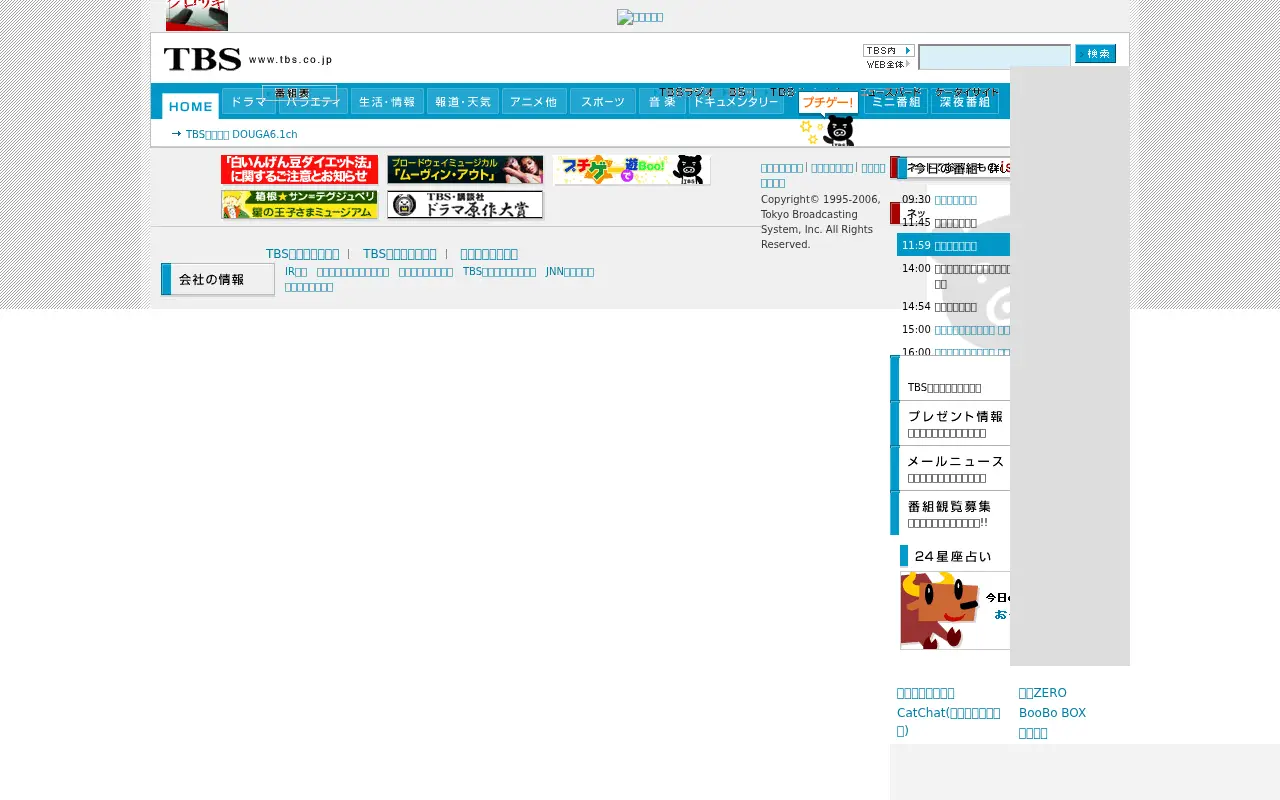Open the black pig mascot icon

[840, 130]
